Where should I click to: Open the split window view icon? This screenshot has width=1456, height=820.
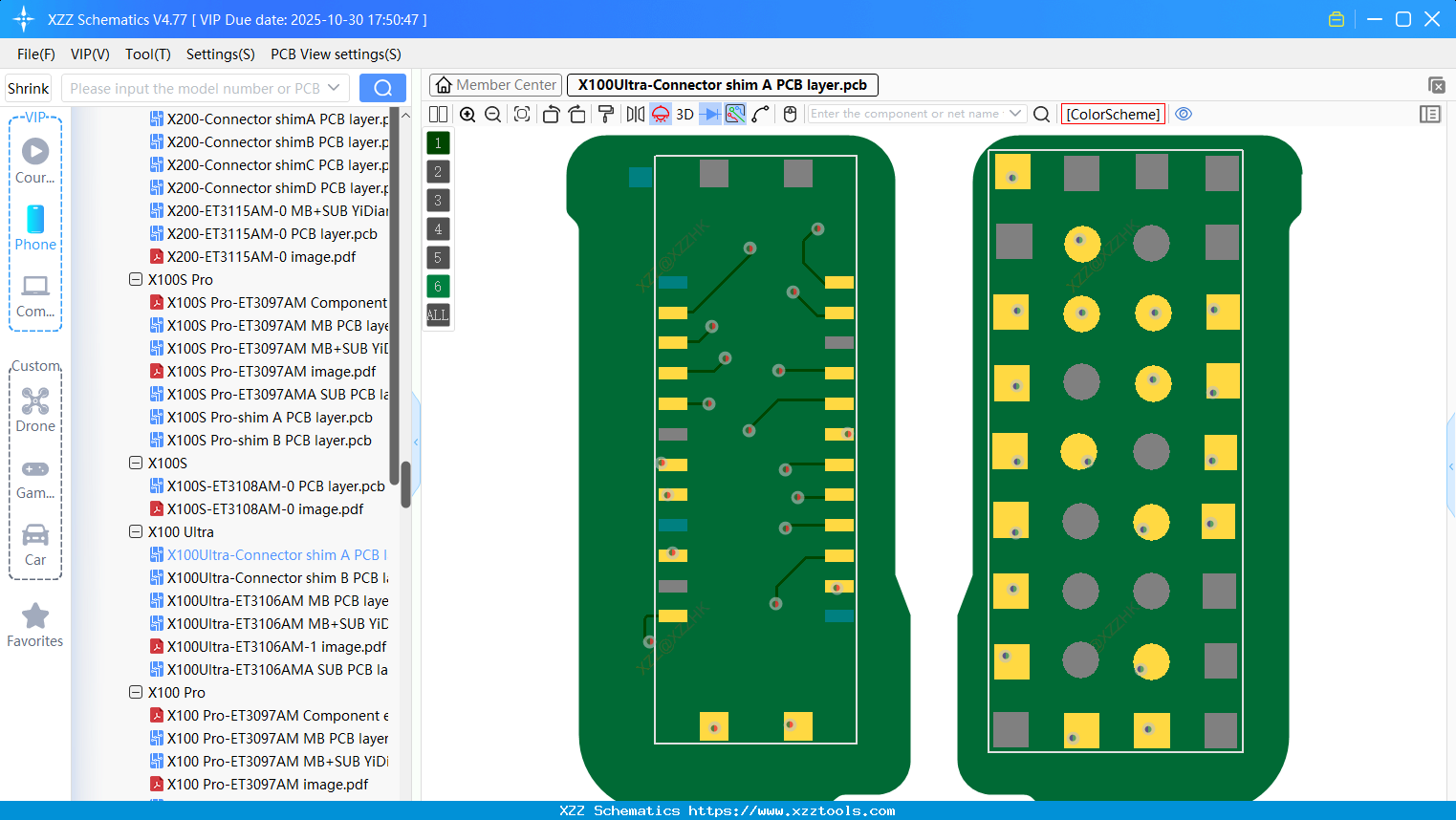click(438, 114)
